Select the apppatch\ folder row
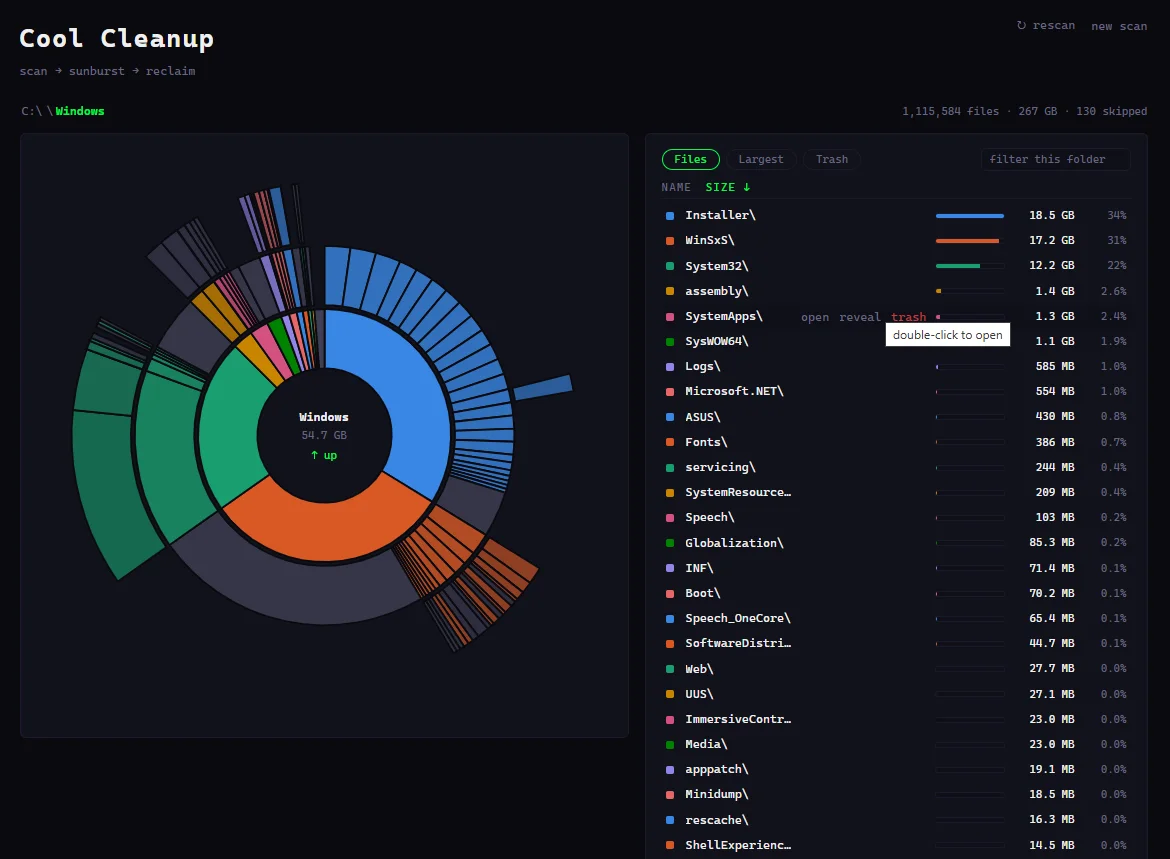 click(895, 769)
